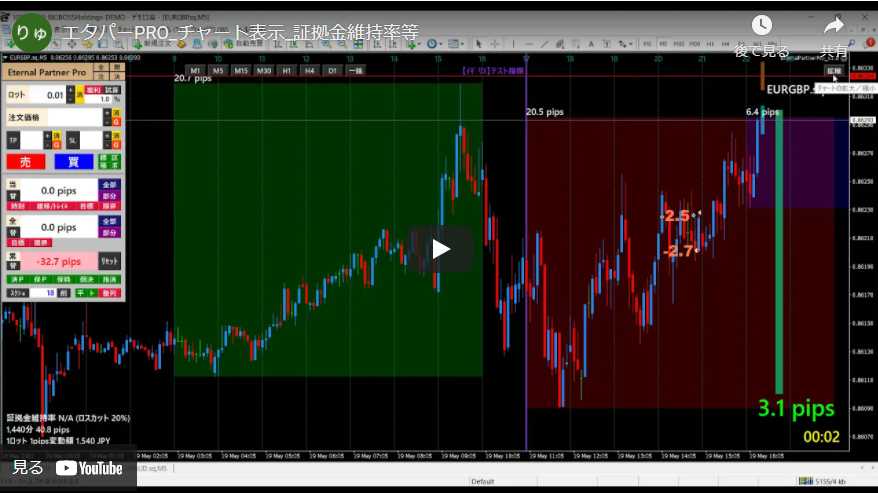Click the clock periodicity icon in toolbar
The image size is (878, 493).
[432, 44]
